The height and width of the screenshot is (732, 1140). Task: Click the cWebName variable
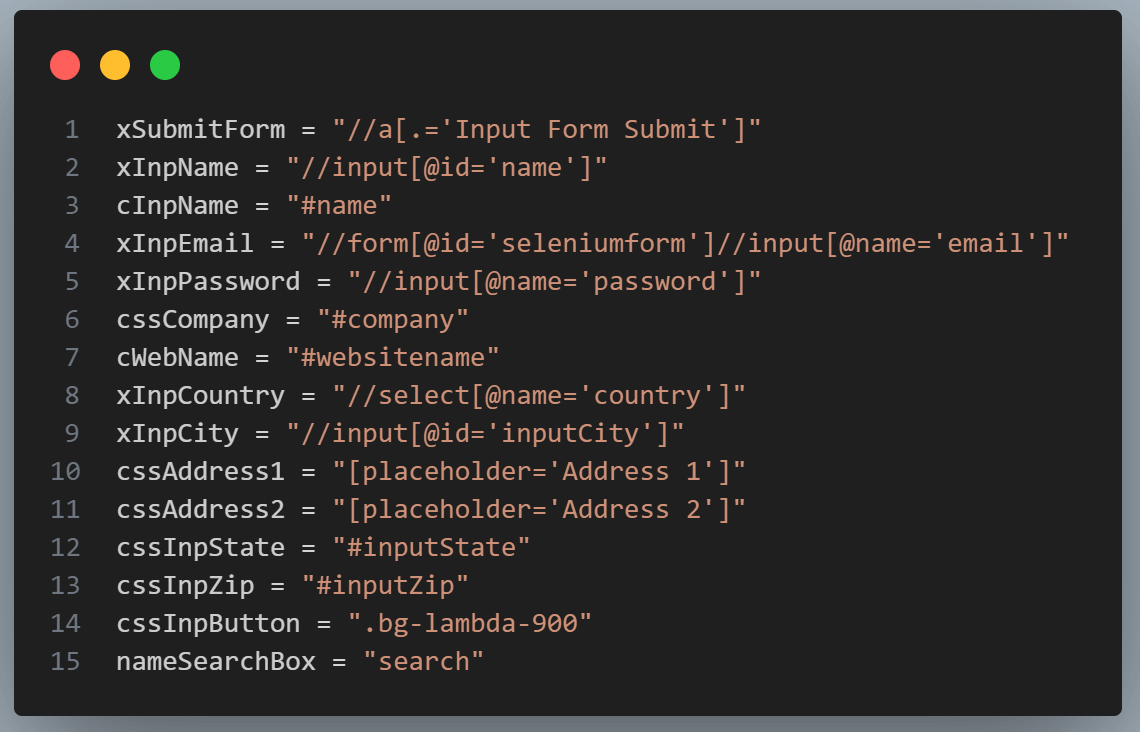pos(177,358)
